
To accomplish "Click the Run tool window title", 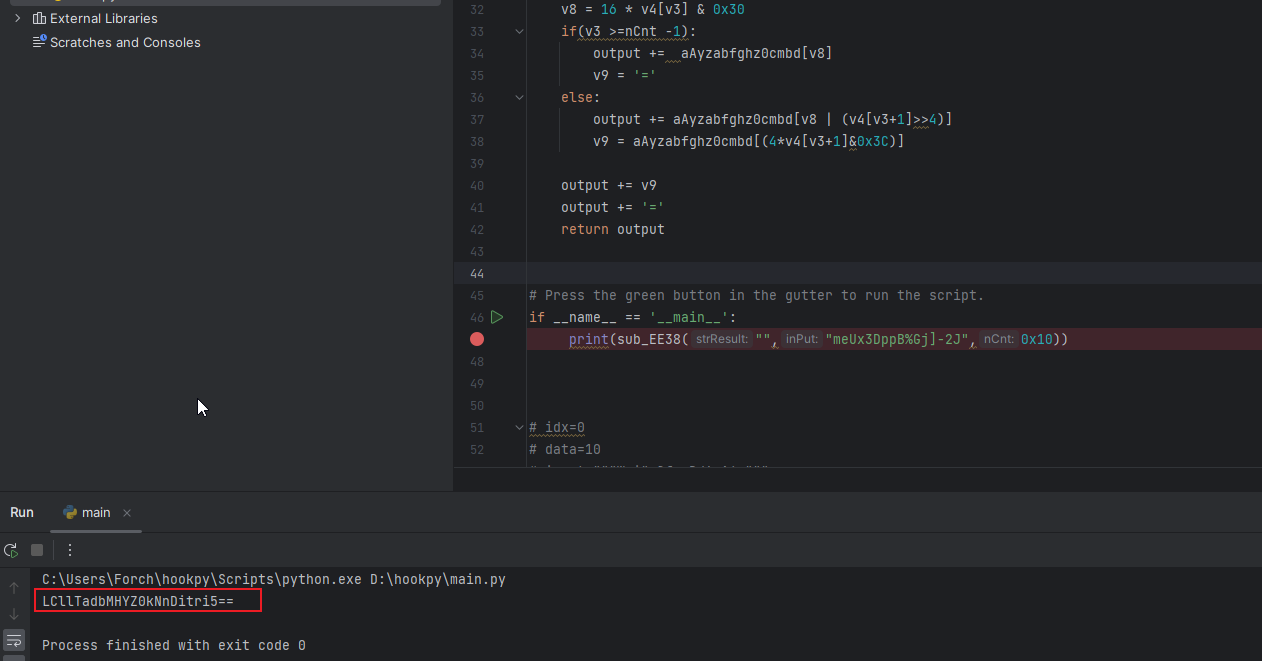I will click(x=22, y=512).
